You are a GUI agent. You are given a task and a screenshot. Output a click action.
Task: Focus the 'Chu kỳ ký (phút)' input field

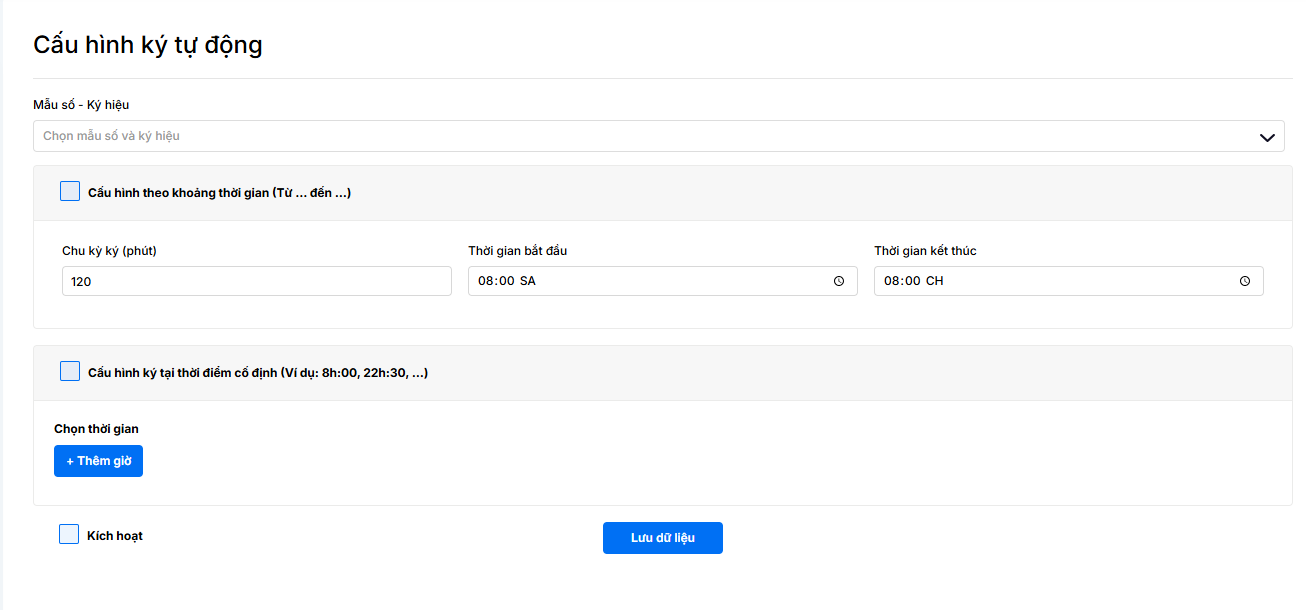pos(256,281)
